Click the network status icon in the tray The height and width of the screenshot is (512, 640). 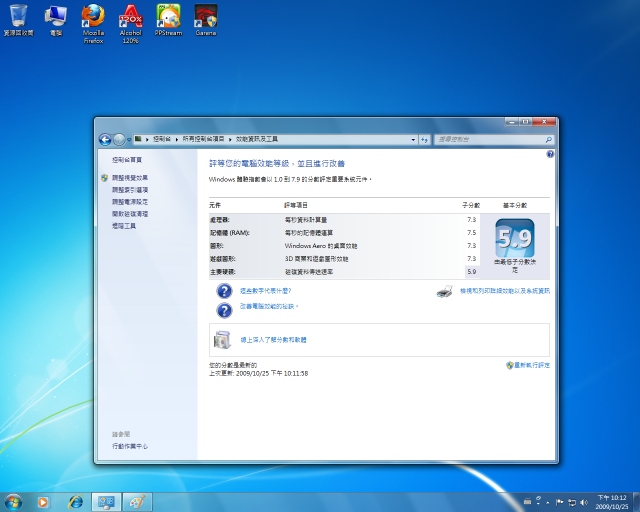point(572,502)
